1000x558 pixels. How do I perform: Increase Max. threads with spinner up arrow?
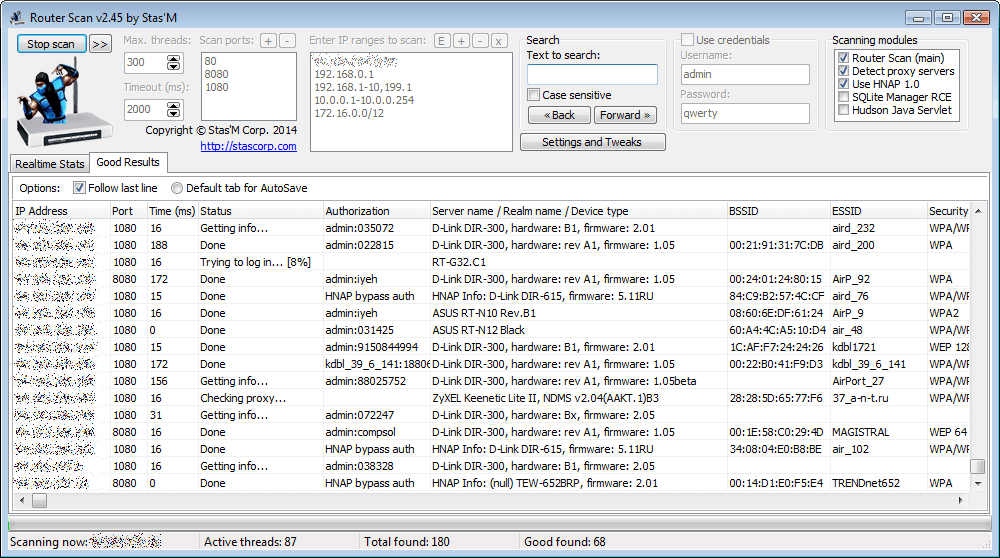(173, 59)
